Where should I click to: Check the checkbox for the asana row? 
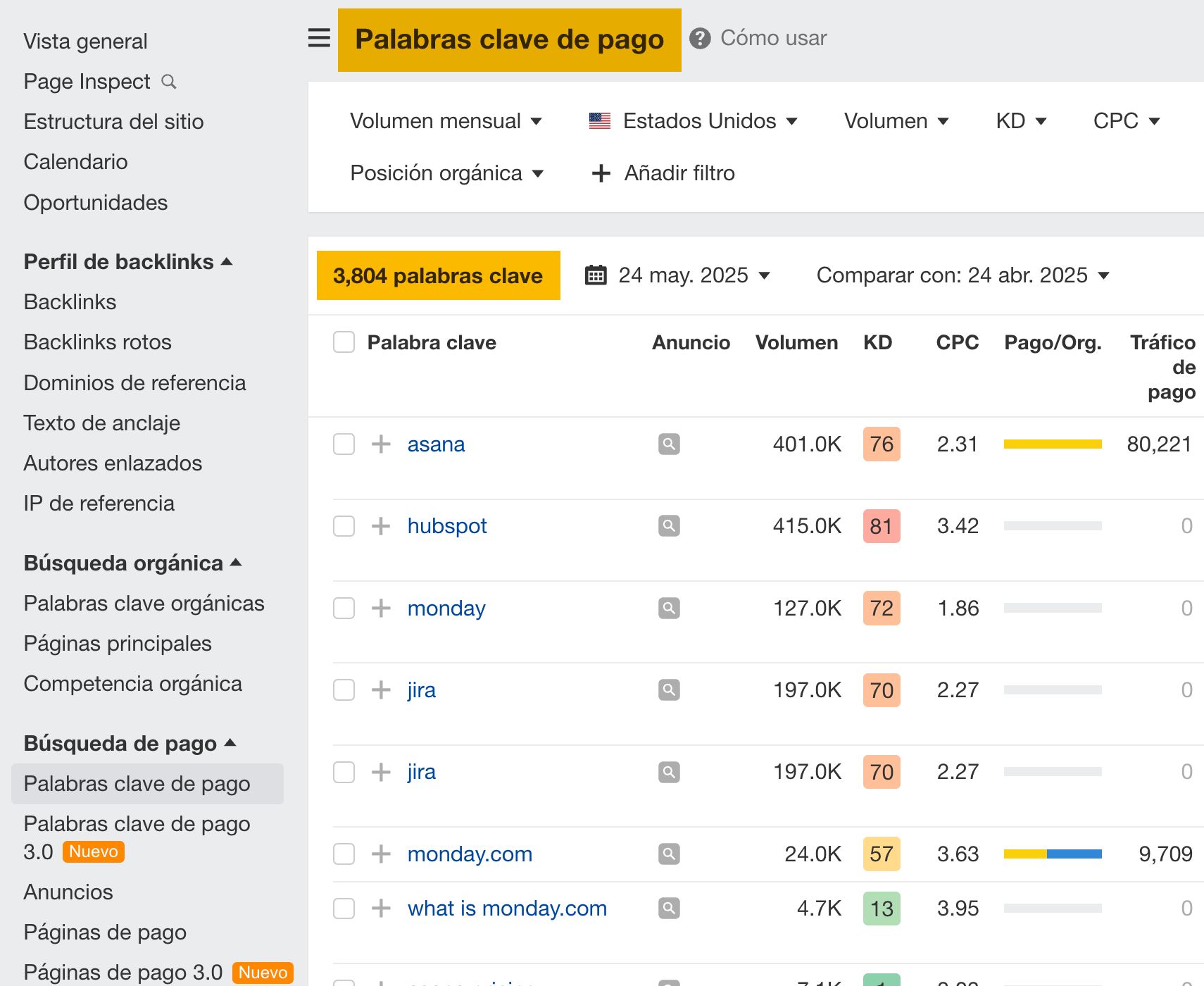[344, 444]
